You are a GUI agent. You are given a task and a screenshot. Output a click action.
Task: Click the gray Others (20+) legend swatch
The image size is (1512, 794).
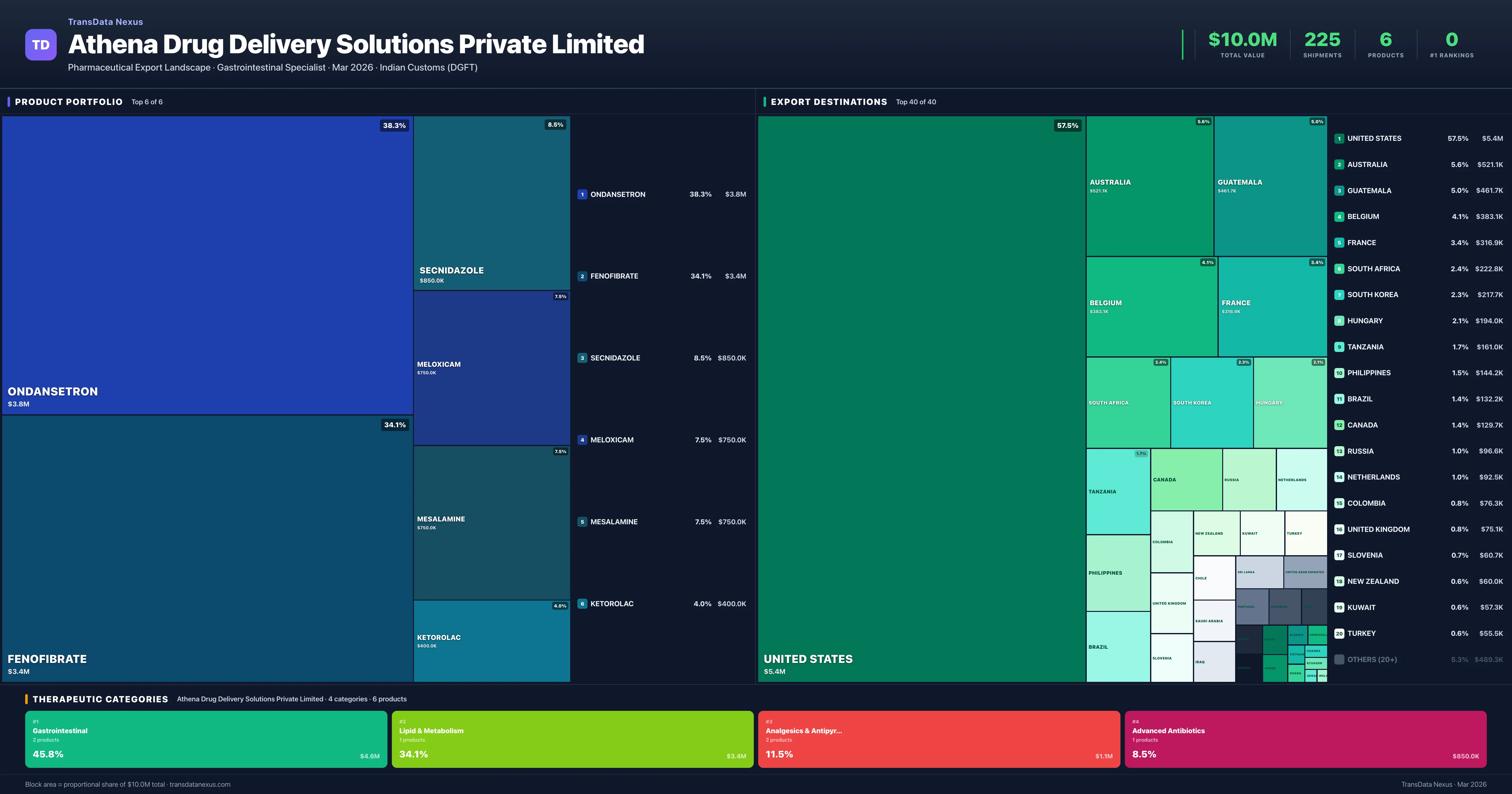coord(1339,659)
